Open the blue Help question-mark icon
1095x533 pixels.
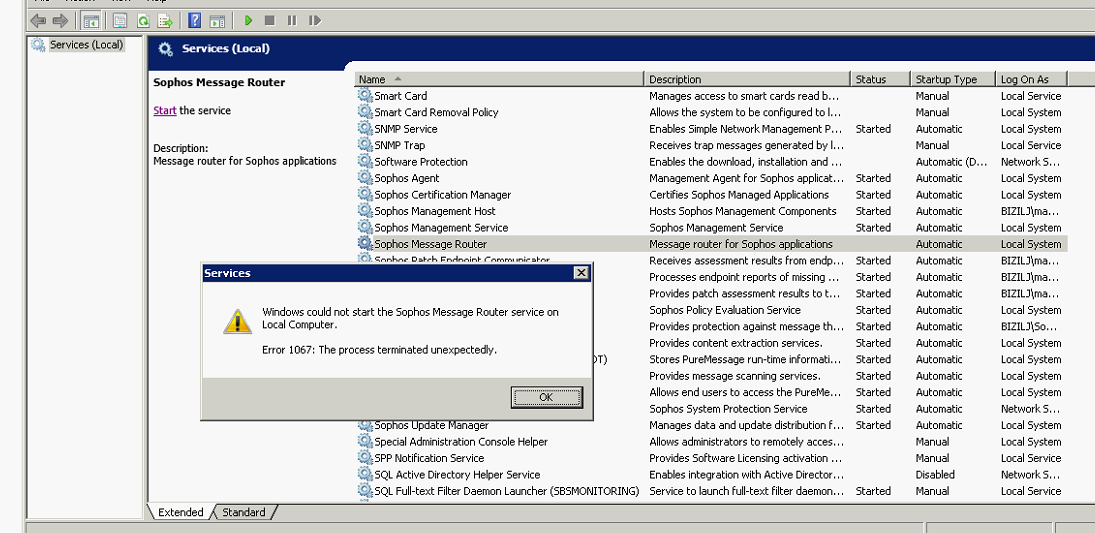(x=195, y=21)
